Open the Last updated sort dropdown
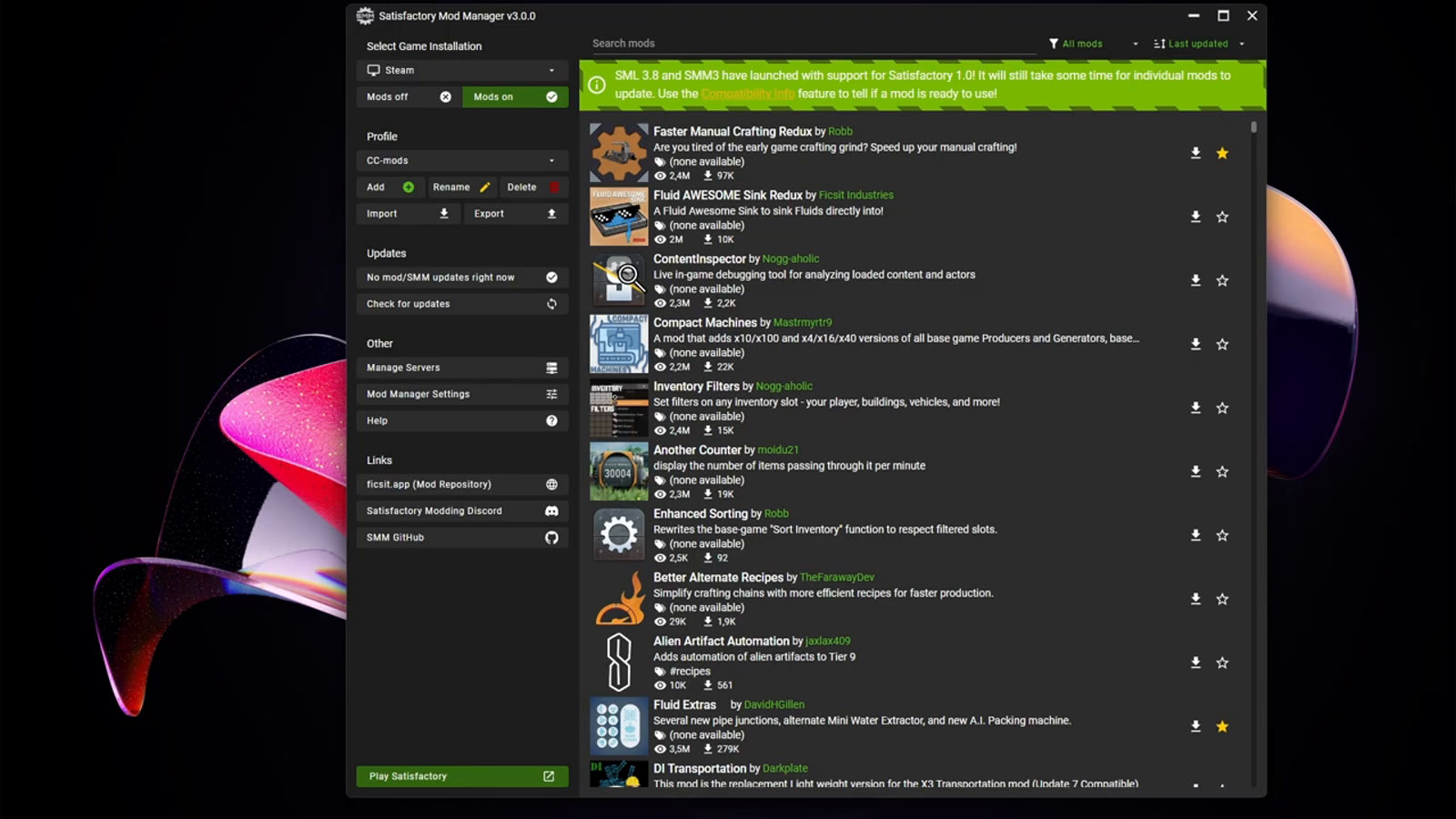 click(1198, 44)
